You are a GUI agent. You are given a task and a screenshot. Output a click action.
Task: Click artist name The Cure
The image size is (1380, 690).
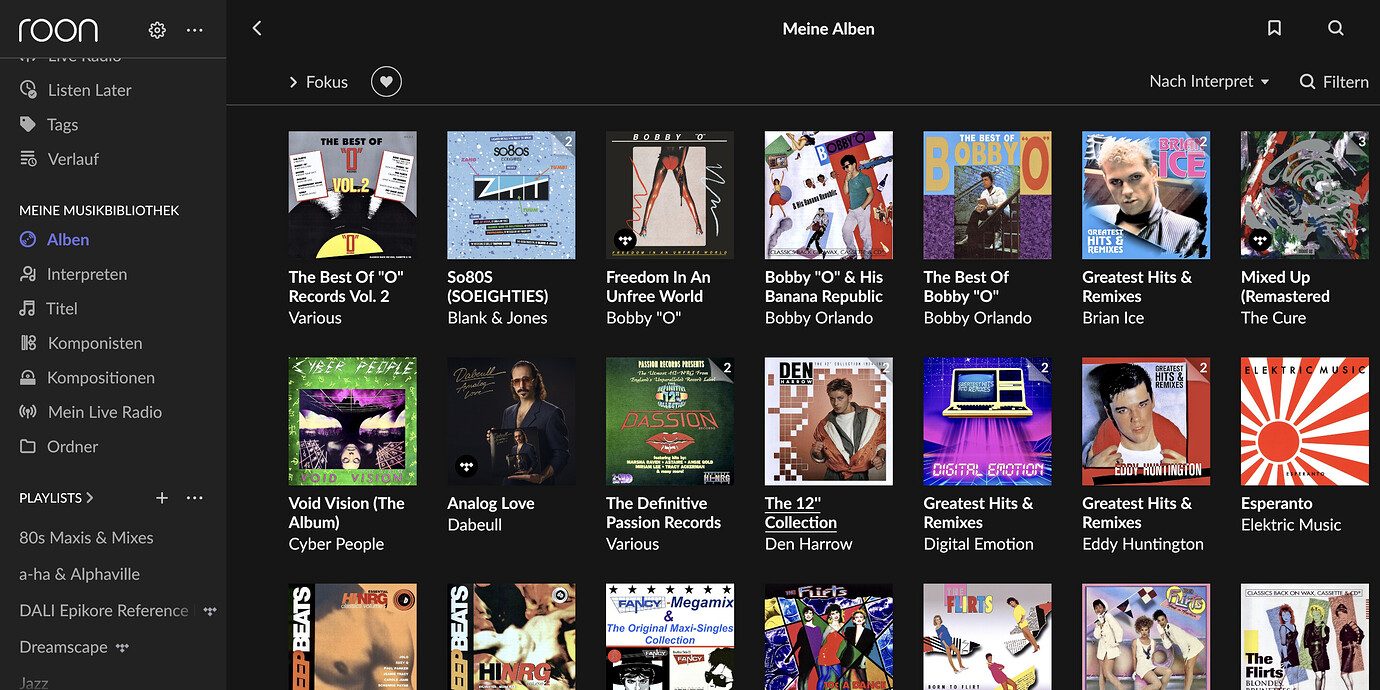1273,318
